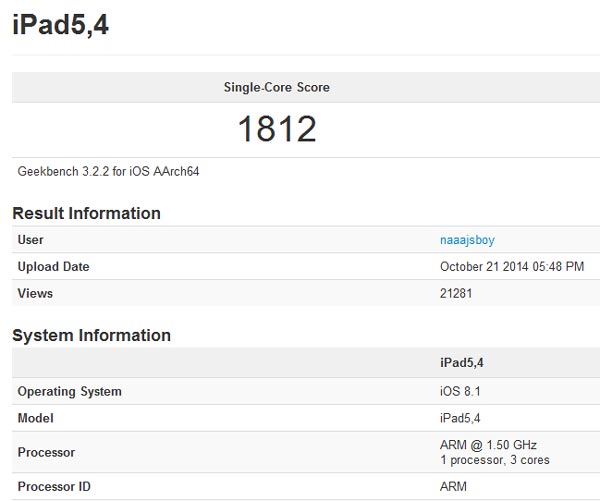600x501 pixels.
Task: Click the 1 processor, 3 cores text
Action: point(495,460)
